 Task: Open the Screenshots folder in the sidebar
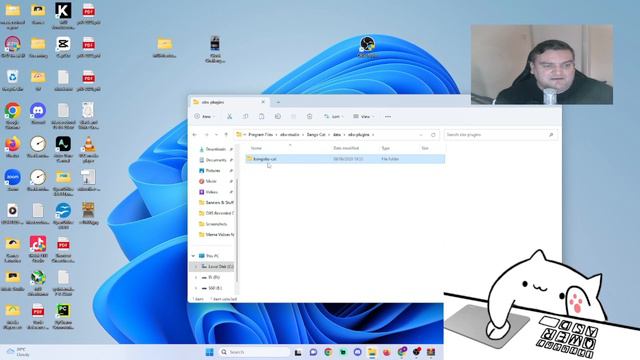pos(216,224)
